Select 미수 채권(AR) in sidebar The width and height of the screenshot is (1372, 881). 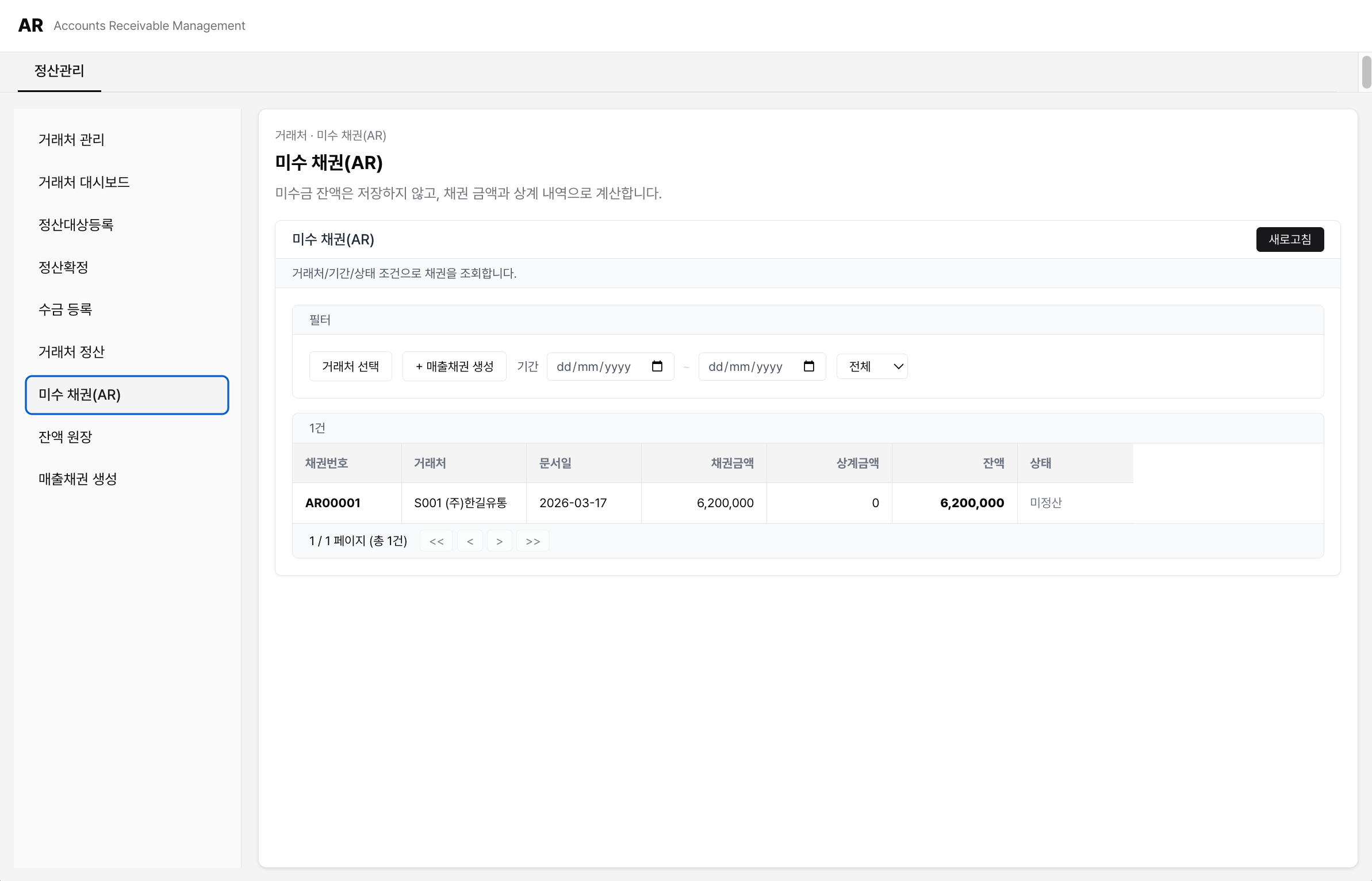click(x=79, y=395)
